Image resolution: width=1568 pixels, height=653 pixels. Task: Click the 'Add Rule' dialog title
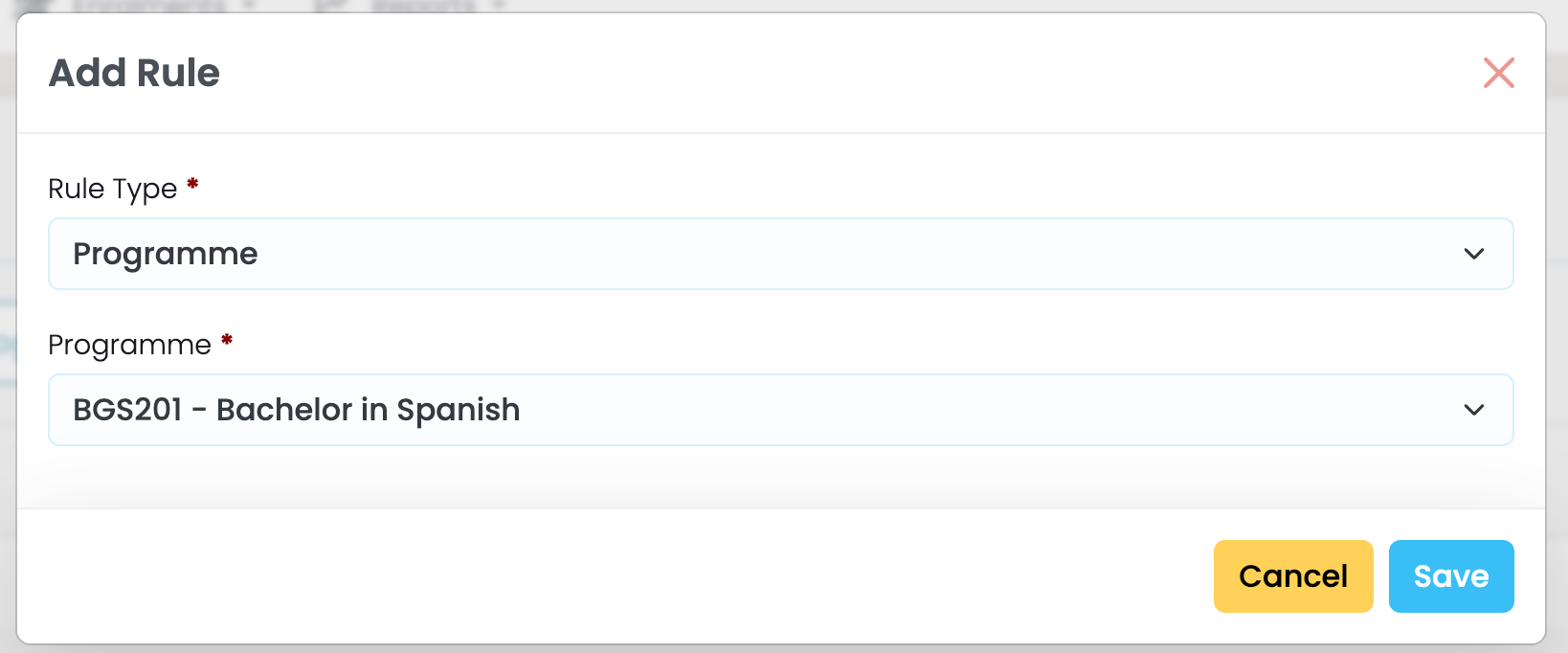(x=134, y=73)
